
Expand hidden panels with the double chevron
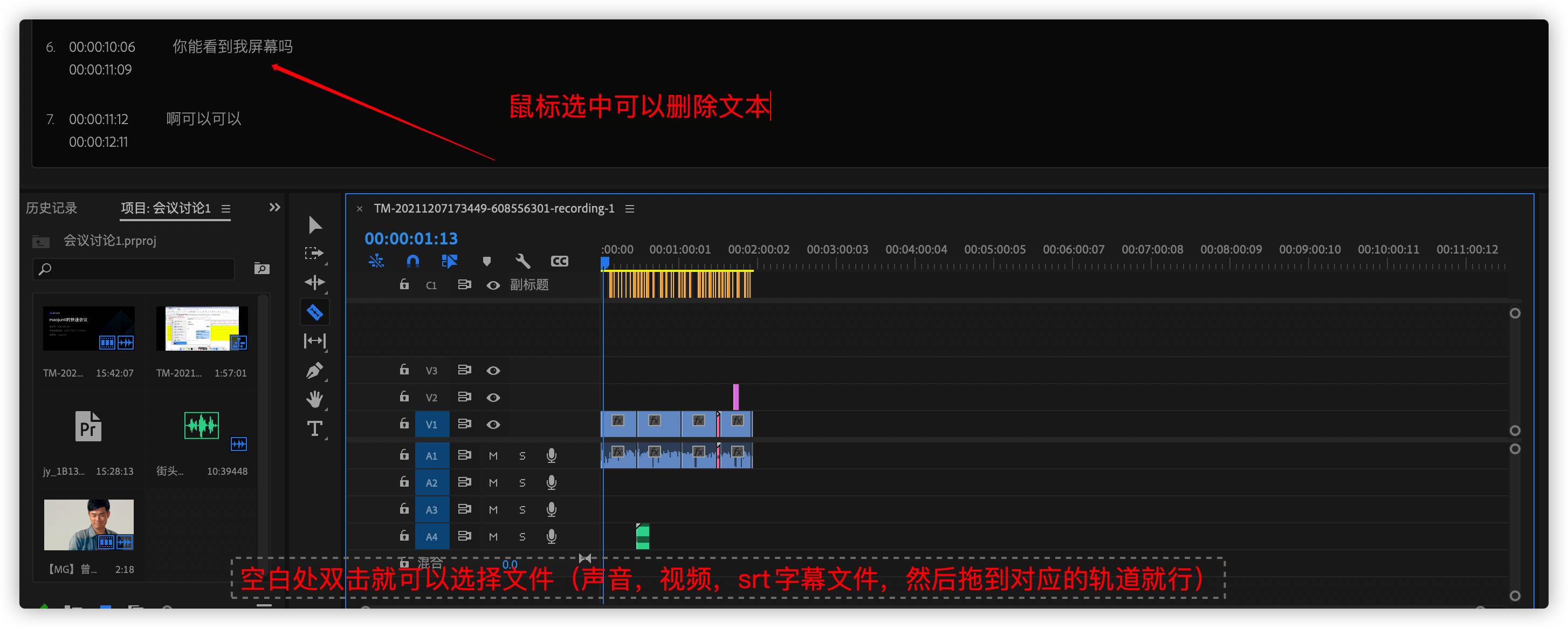tap(274, 207)
